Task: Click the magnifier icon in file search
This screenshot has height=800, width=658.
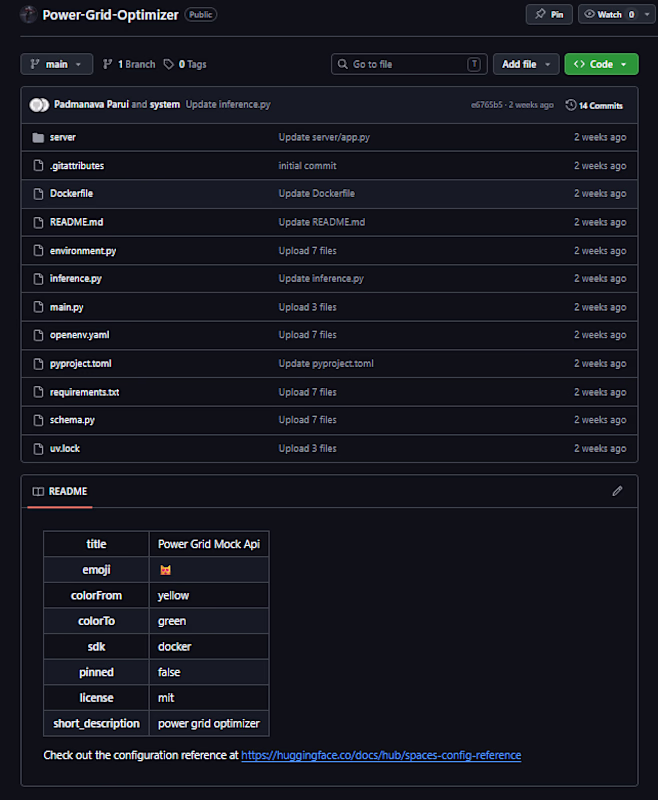Action: [x=343, y=64]
